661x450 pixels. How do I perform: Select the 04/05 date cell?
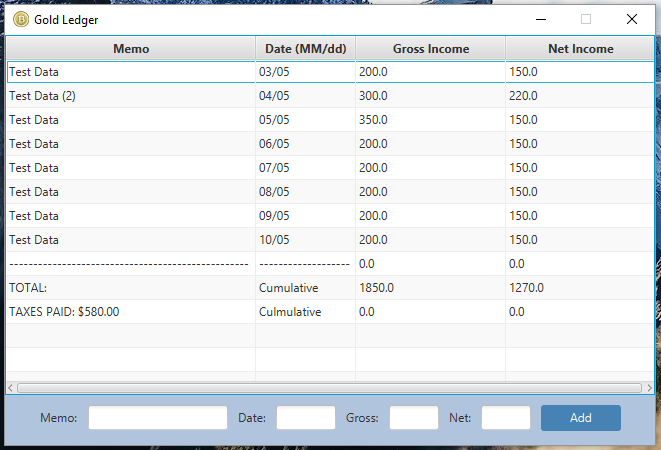tap(305, 96)
